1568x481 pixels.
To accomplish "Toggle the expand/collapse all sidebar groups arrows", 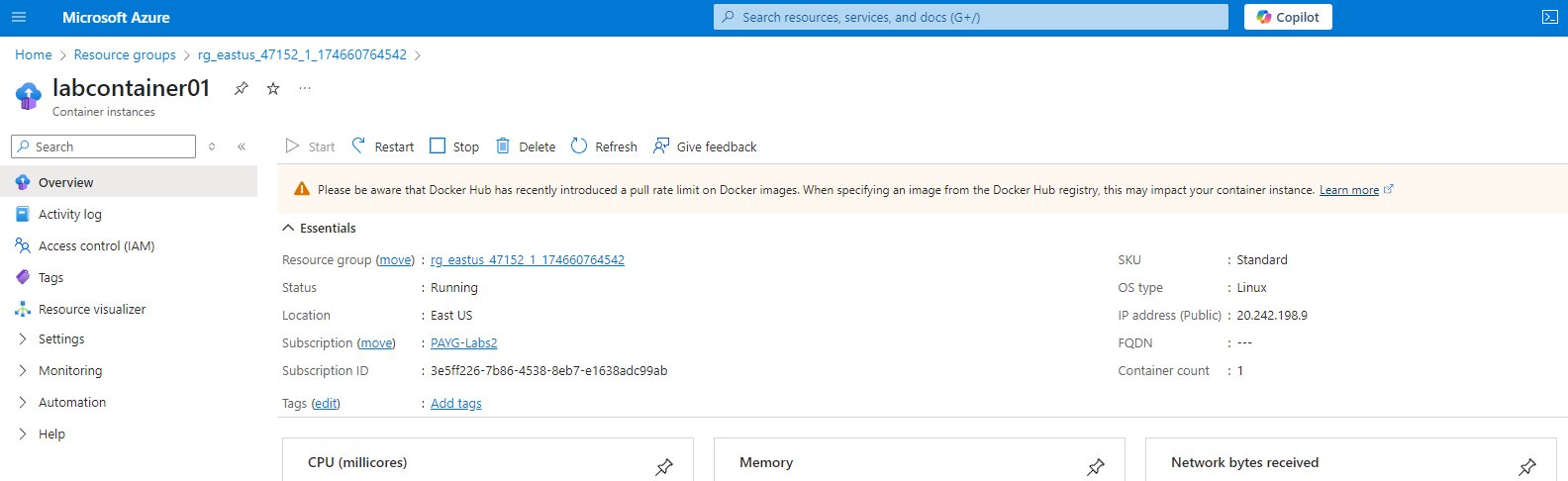I will tap(212, 146).
